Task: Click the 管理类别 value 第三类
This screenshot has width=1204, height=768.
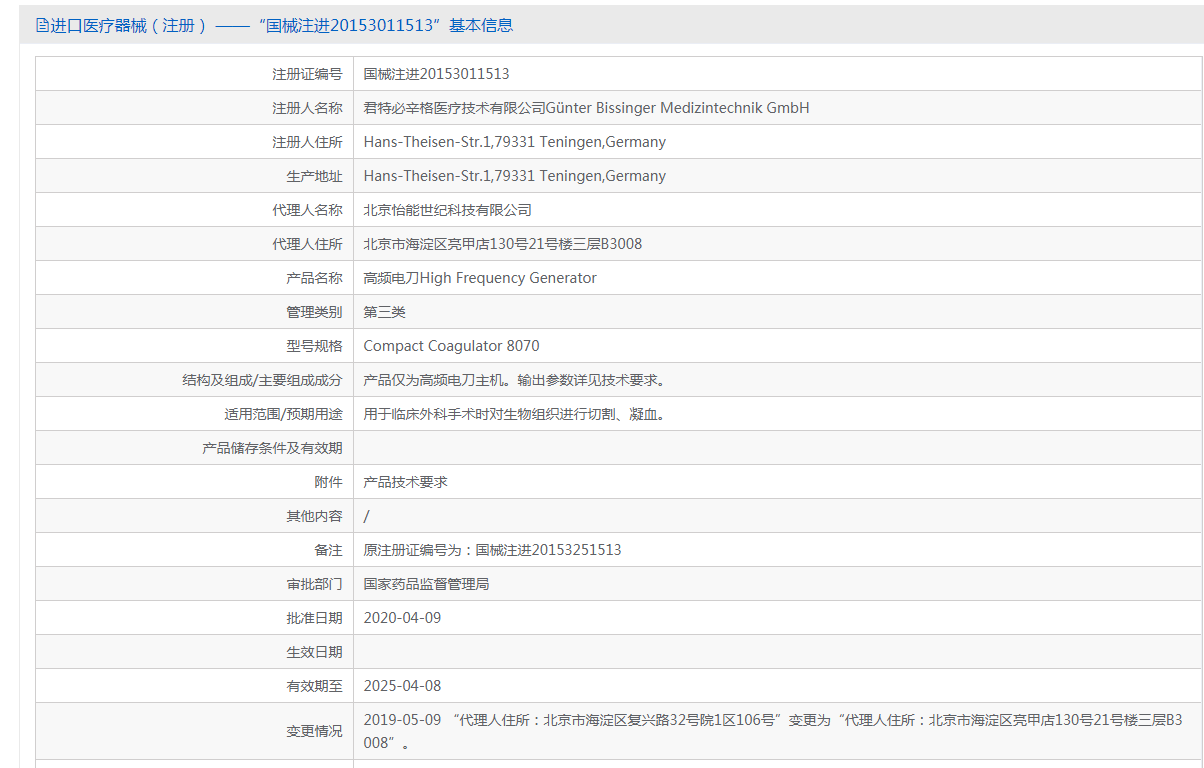Action: click(385, 312)
